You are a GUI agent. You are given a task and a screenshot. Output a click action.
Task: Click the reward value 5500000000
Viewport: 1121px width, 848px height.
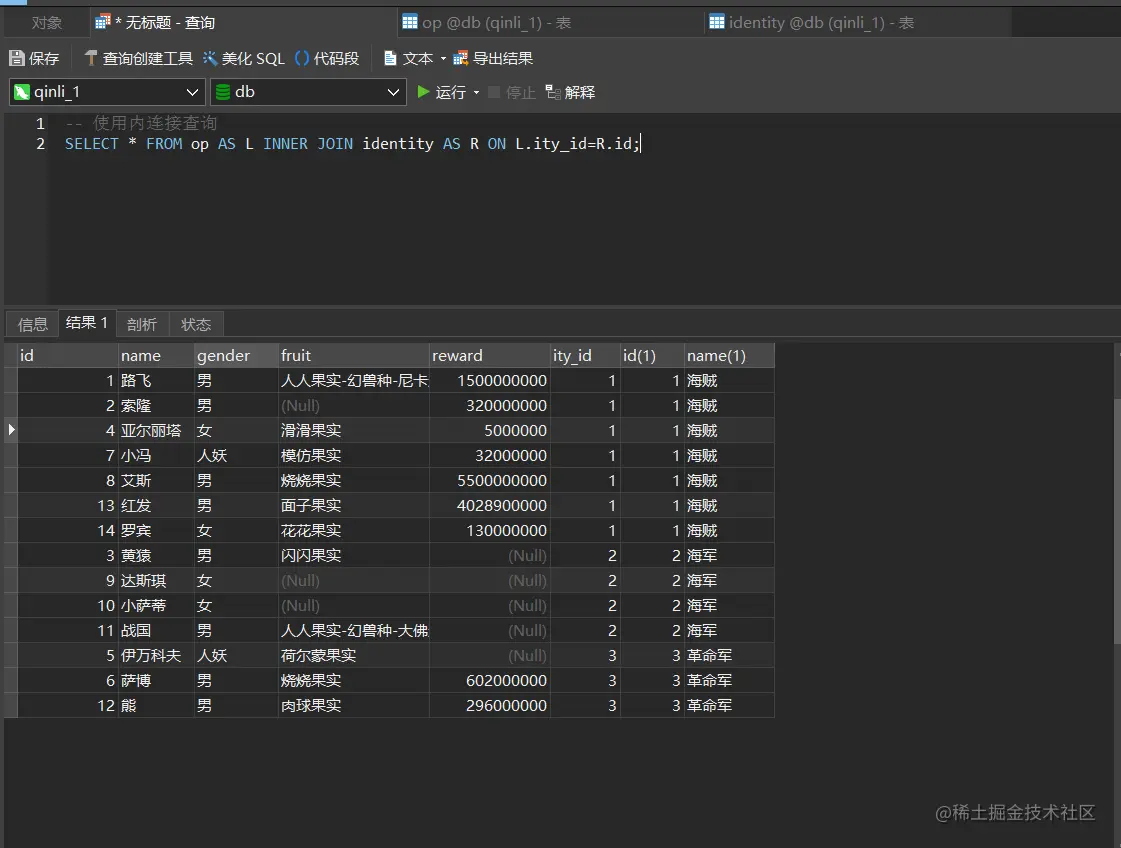[490, 480]
